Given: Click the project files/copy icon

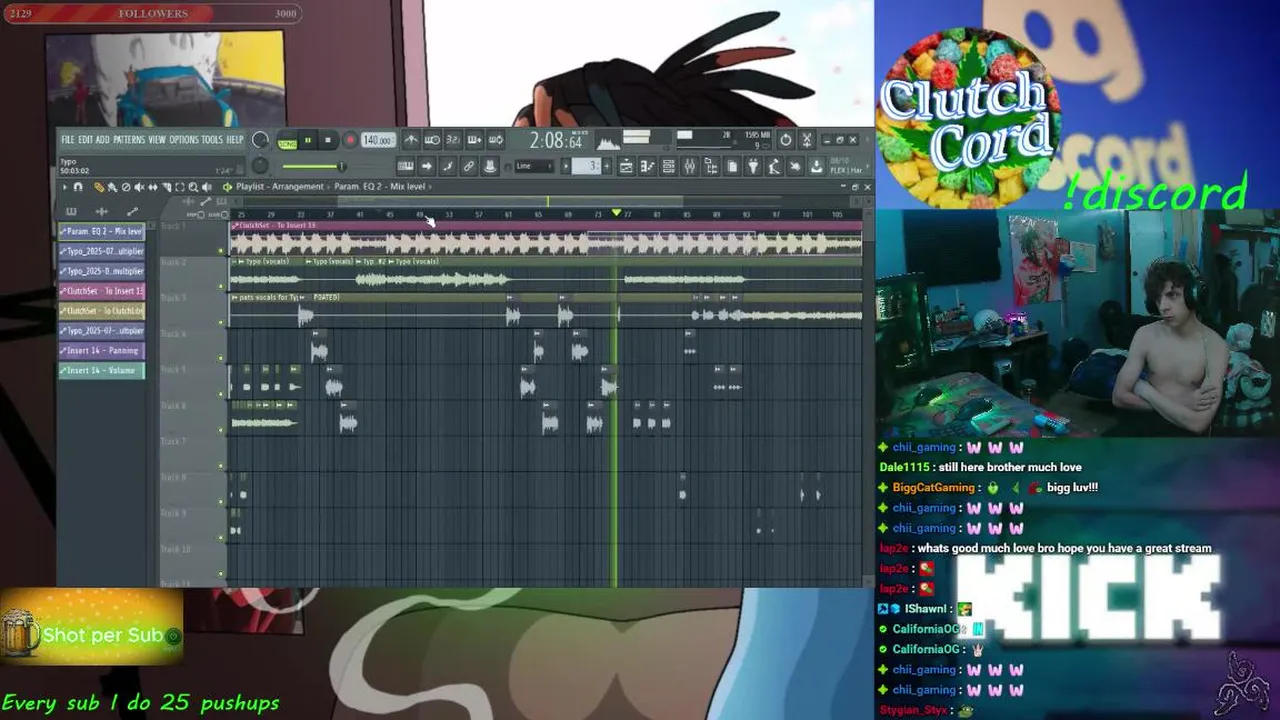Looking at the screenshot, I should (x=732, y=166).
